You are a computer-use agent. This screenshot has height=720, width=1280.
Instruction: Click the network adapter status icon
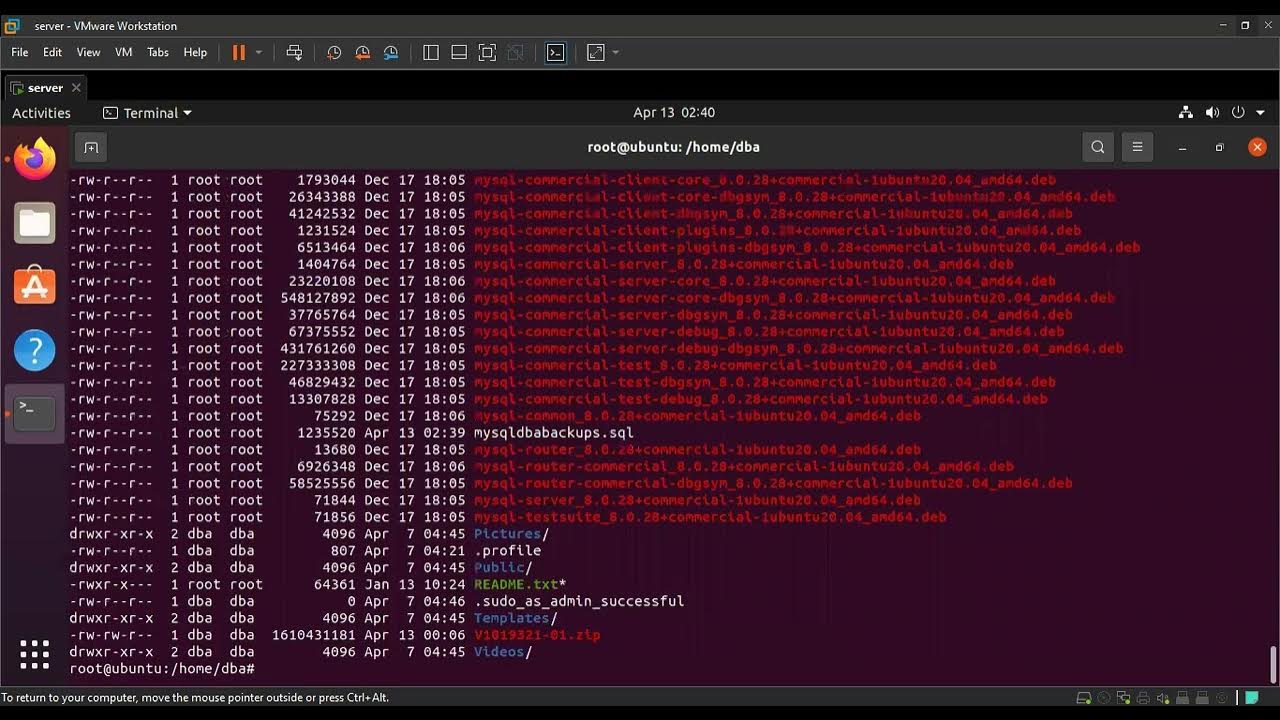click(1124, 698)
